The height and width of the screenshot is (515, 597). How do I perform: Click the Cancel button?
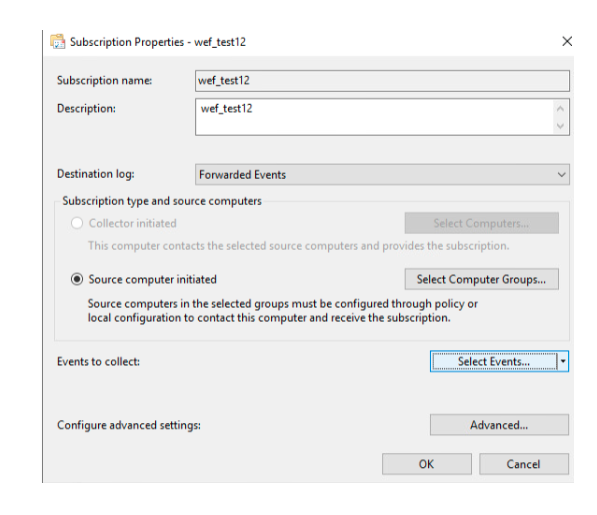524,464
